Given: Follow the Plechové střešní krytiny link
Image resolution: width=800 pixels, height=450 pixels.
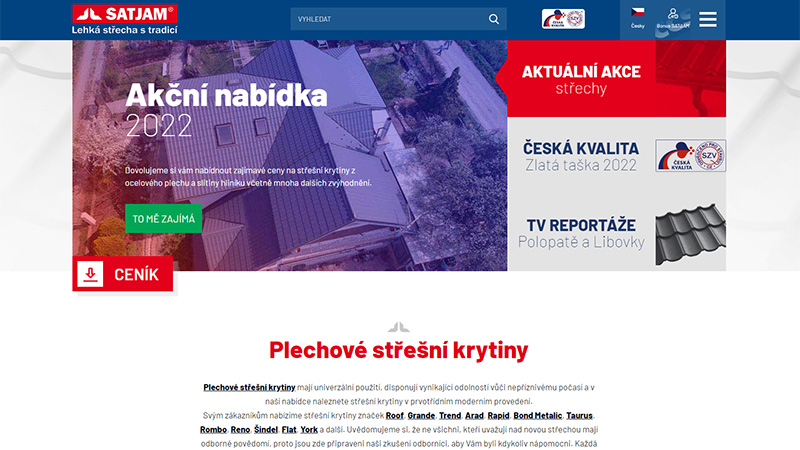Looking at the screenshot, I should (249, 387).
